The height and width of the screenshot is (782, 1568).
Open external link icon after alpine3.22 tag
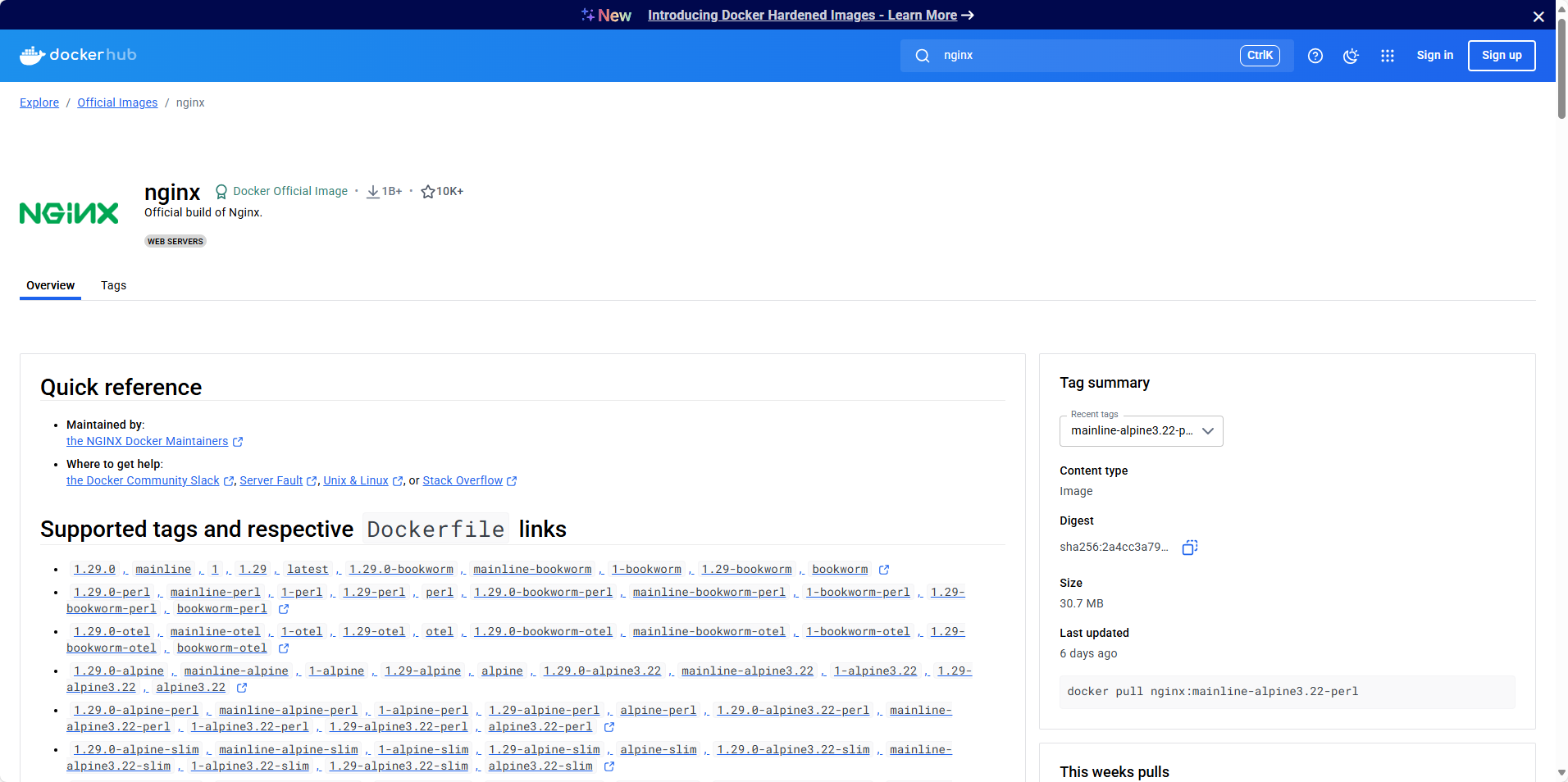[x=242, y=688]
